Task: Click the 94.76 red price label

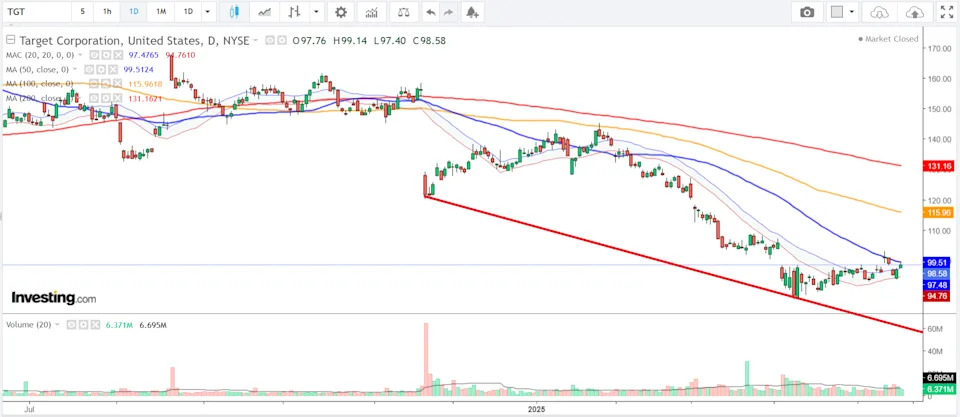Action: coord(936,297)
